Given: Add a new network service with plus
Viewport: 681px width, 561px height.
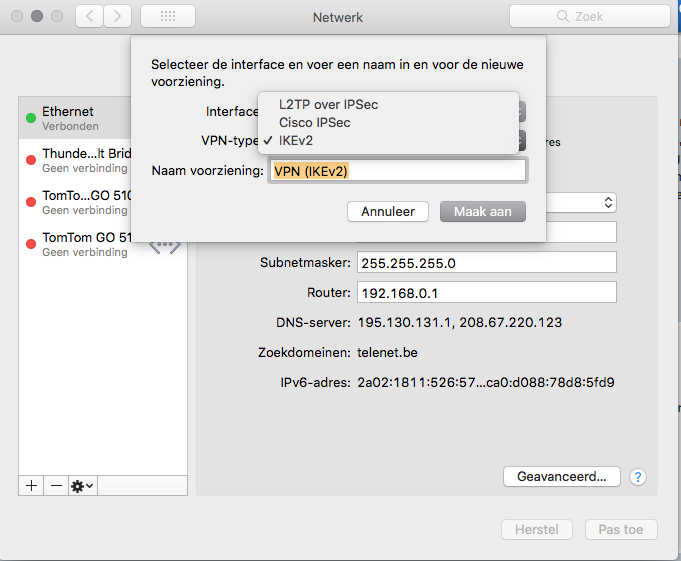Looking at the screenshot, I should pyautogui.click(x=31, y=485).
